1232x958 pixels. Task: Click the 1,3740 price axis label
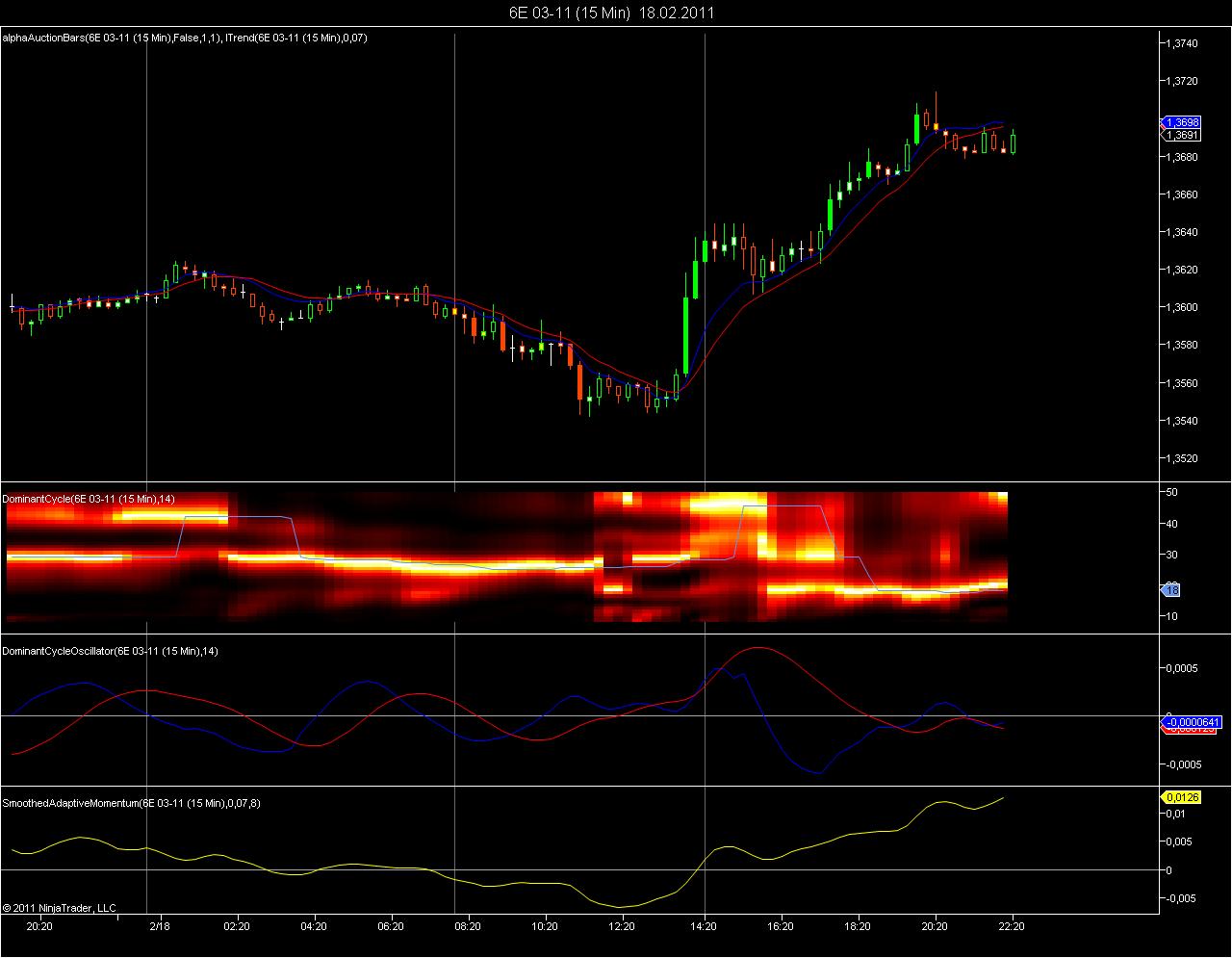(1181, 43)
